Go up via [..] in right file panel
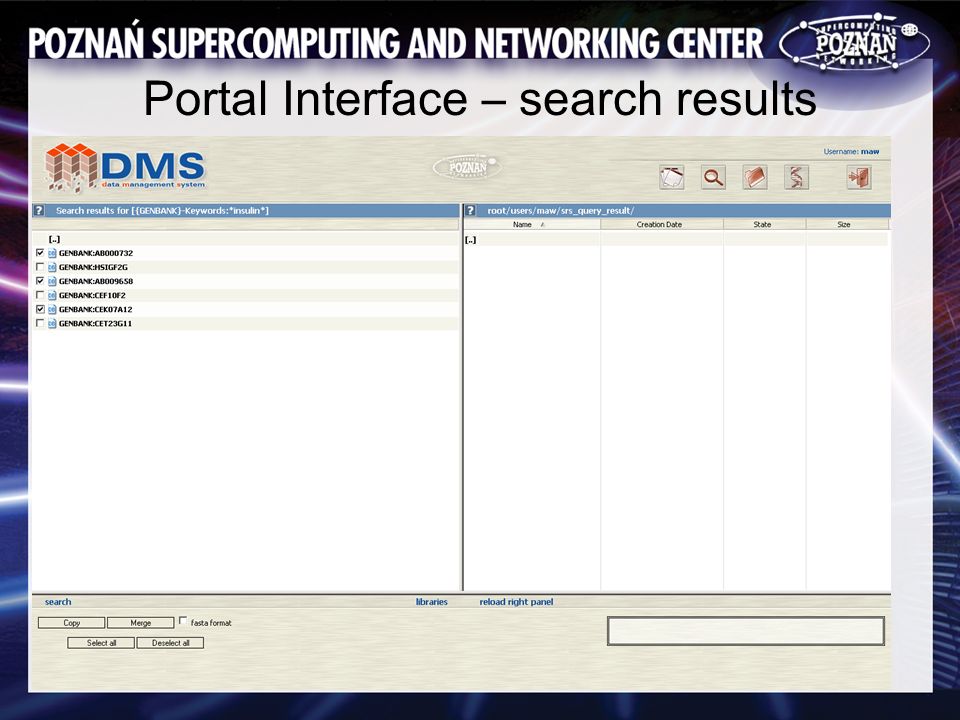The image size is (960, 720). (470, 240)
